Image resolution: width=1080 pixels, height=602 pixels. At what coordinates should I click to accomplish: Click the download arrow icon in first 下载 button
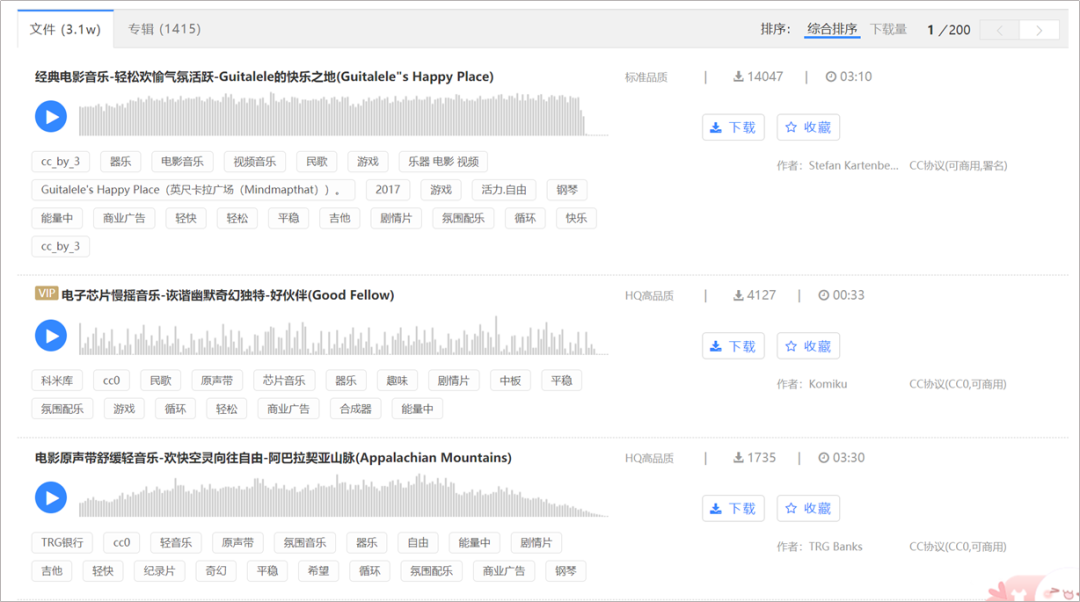click(x=716, y=126)
